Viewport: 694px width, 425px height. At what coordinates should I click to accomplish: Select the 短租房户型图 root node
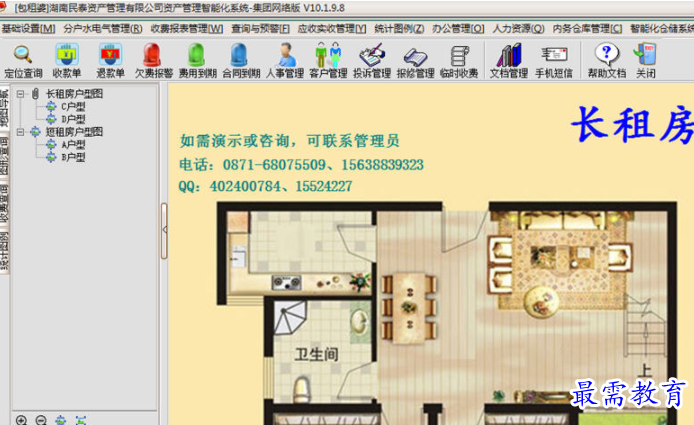tap(74, 132)
